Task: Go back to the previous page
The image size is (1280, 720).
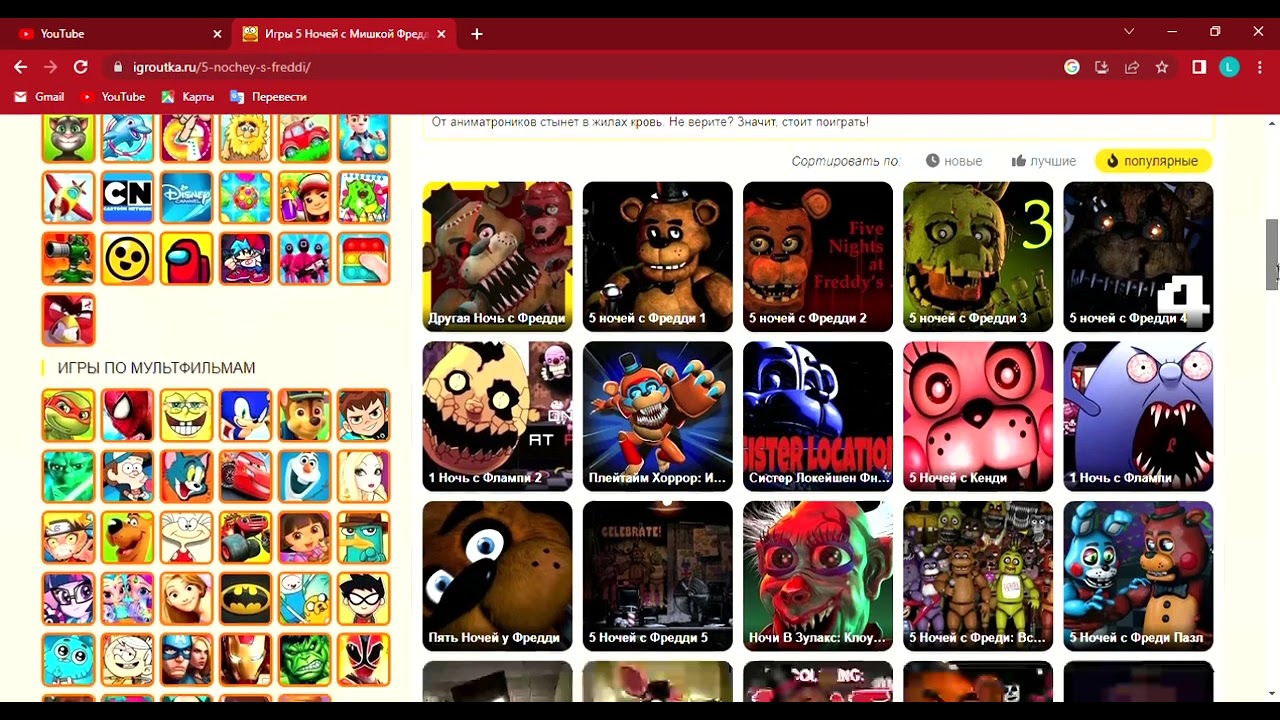Action: tap(20, 67)
